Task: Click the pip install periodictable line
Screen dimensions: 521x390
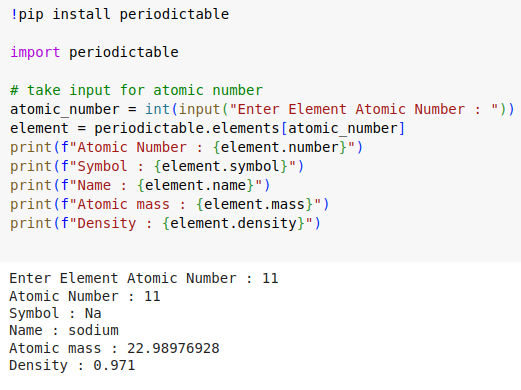Action: coord(120,15)
